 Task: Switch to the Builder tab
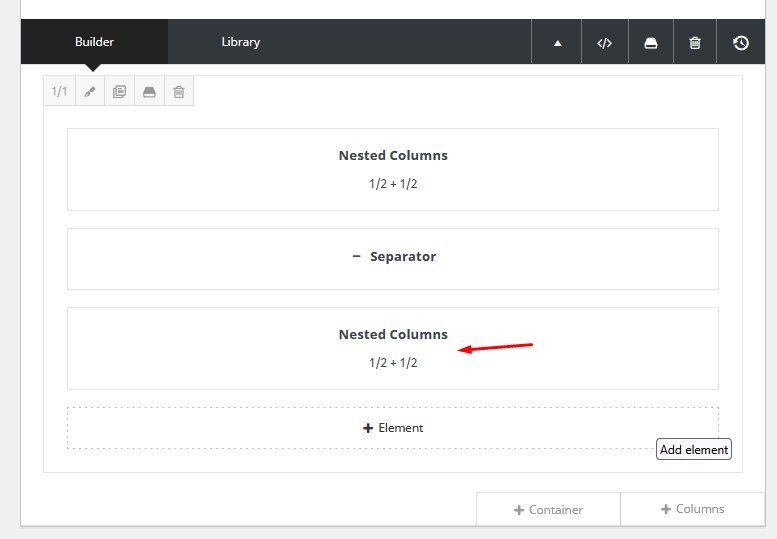point(94,42)
